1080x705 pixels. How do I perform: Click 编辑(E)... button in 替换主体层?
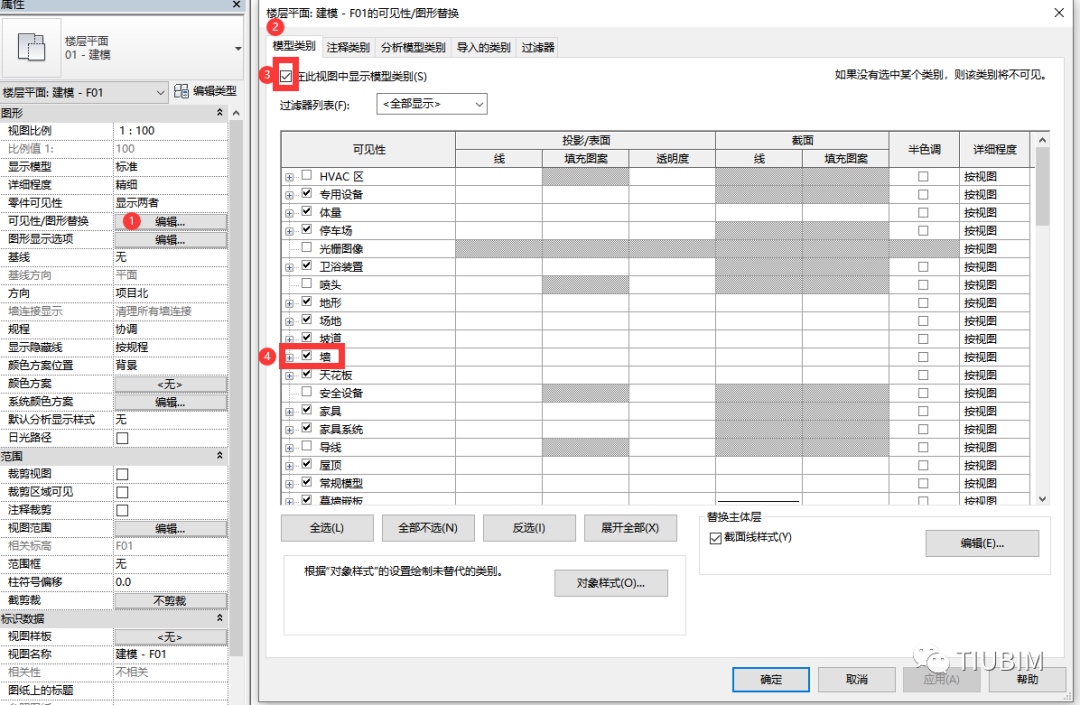[x=982, y=543]
